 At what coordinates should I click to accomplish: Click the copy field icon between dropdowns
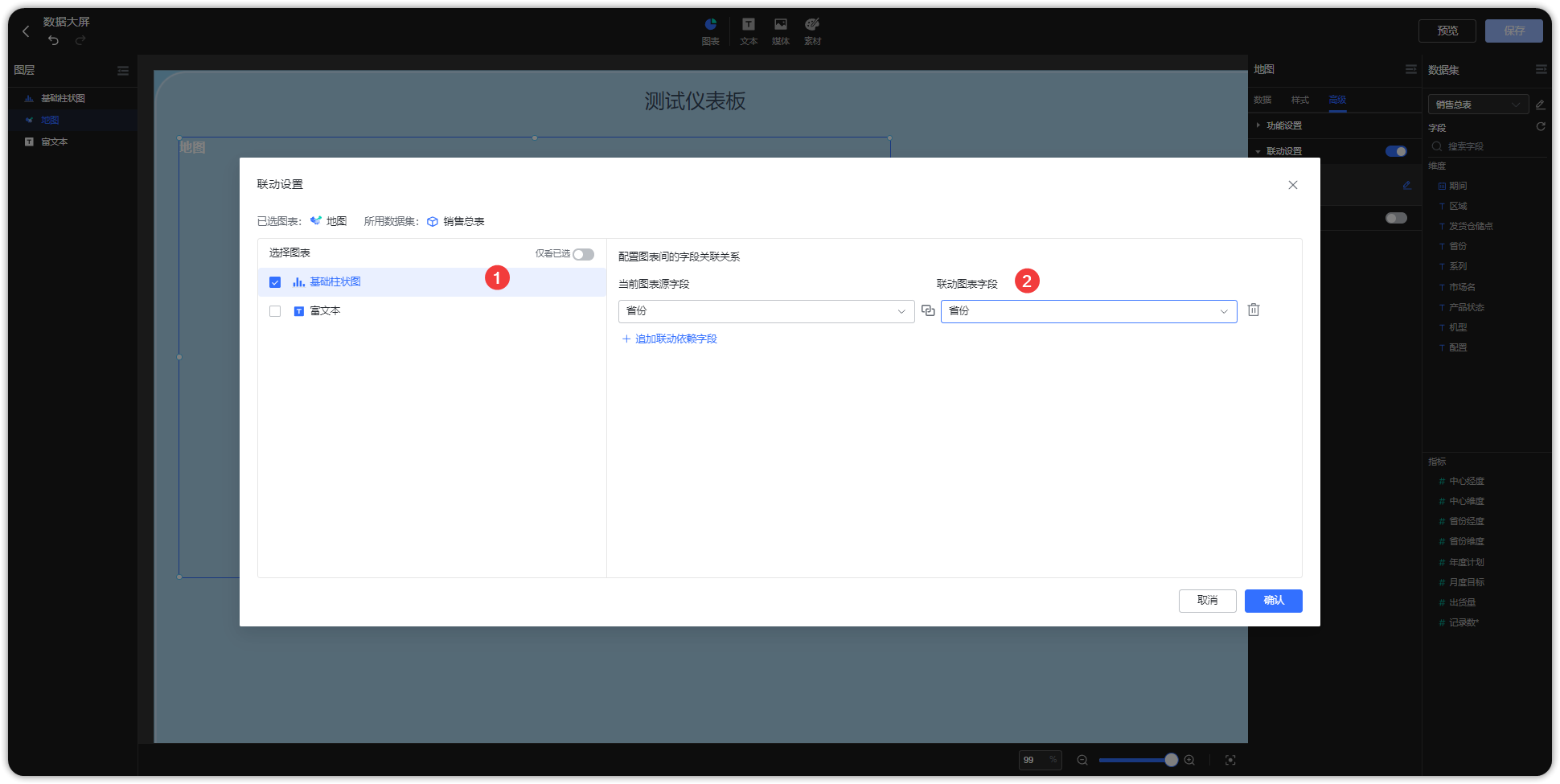[928, 310]
